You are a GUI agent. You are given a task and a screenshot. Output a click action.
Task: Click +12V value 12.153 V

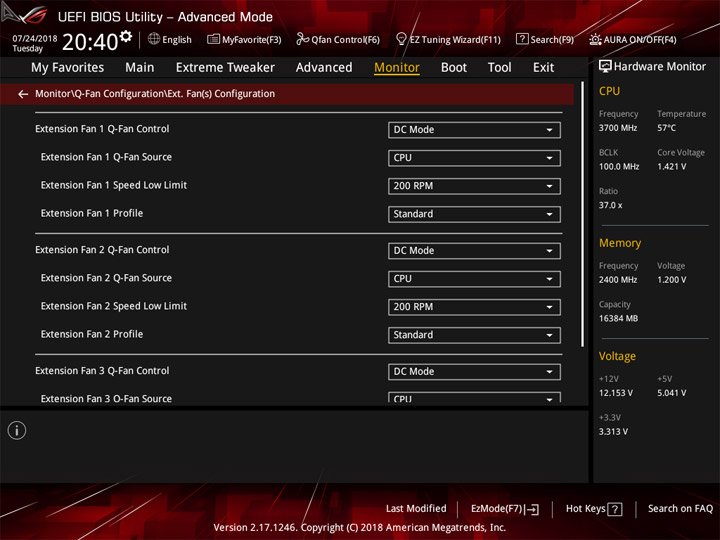point(616,393)
